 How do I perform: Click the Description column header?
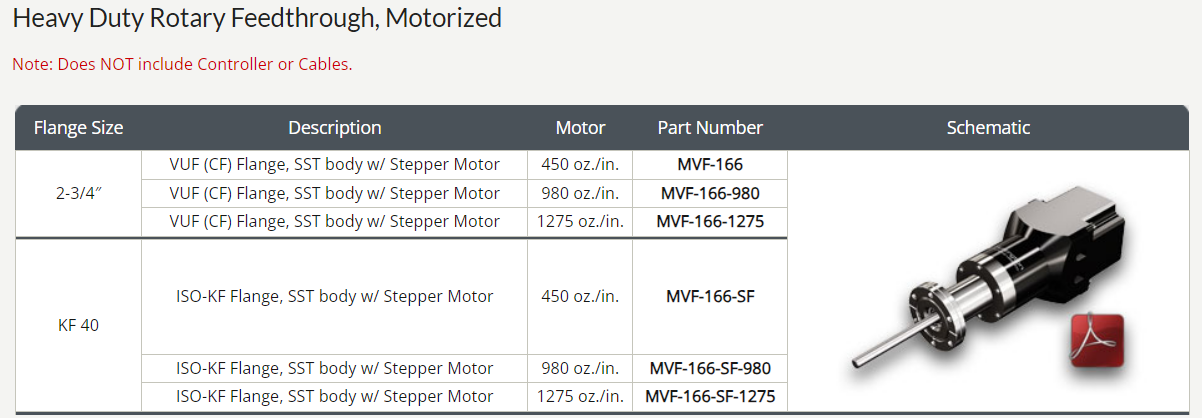pos(335,128)
